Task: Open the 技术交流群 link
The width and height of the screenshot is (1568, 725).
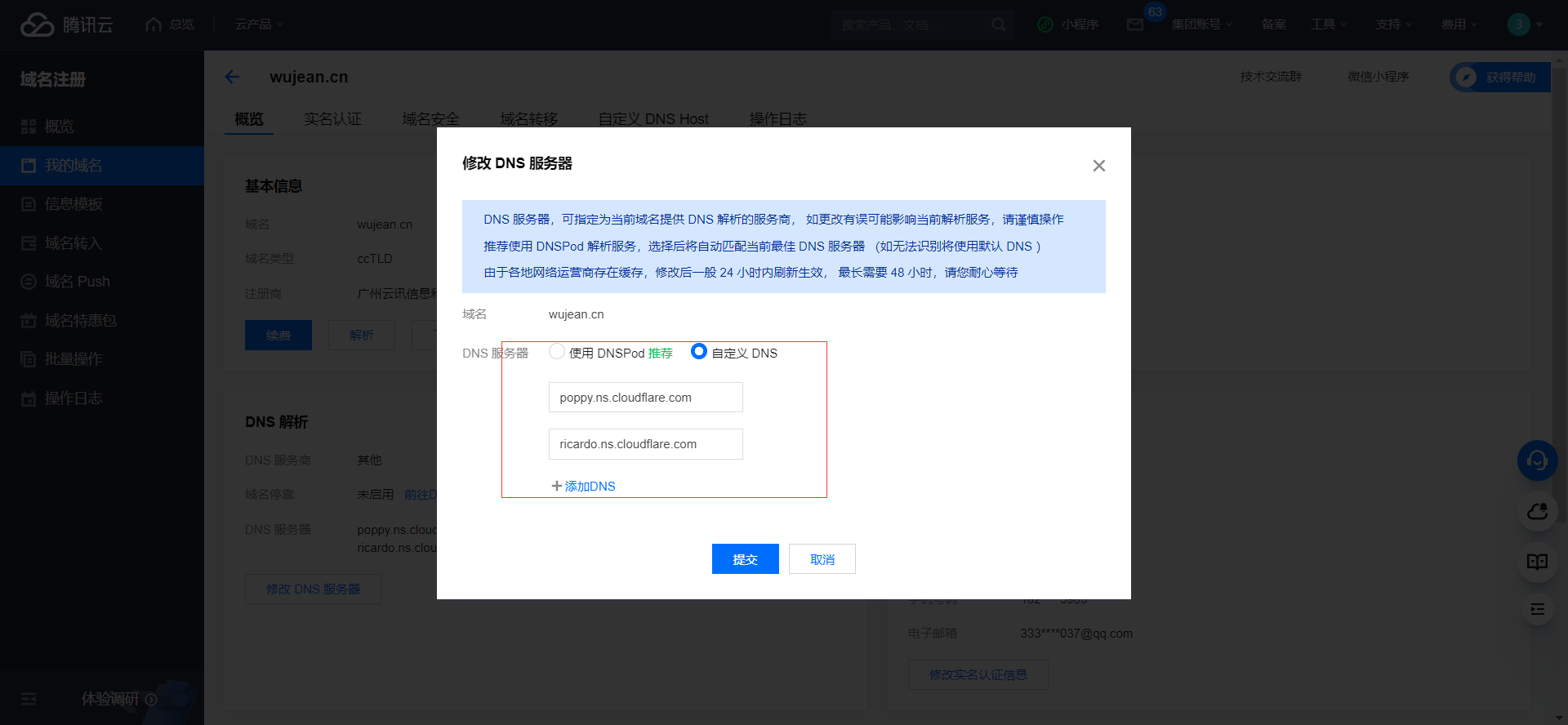Action: [x=1271, y=77]
